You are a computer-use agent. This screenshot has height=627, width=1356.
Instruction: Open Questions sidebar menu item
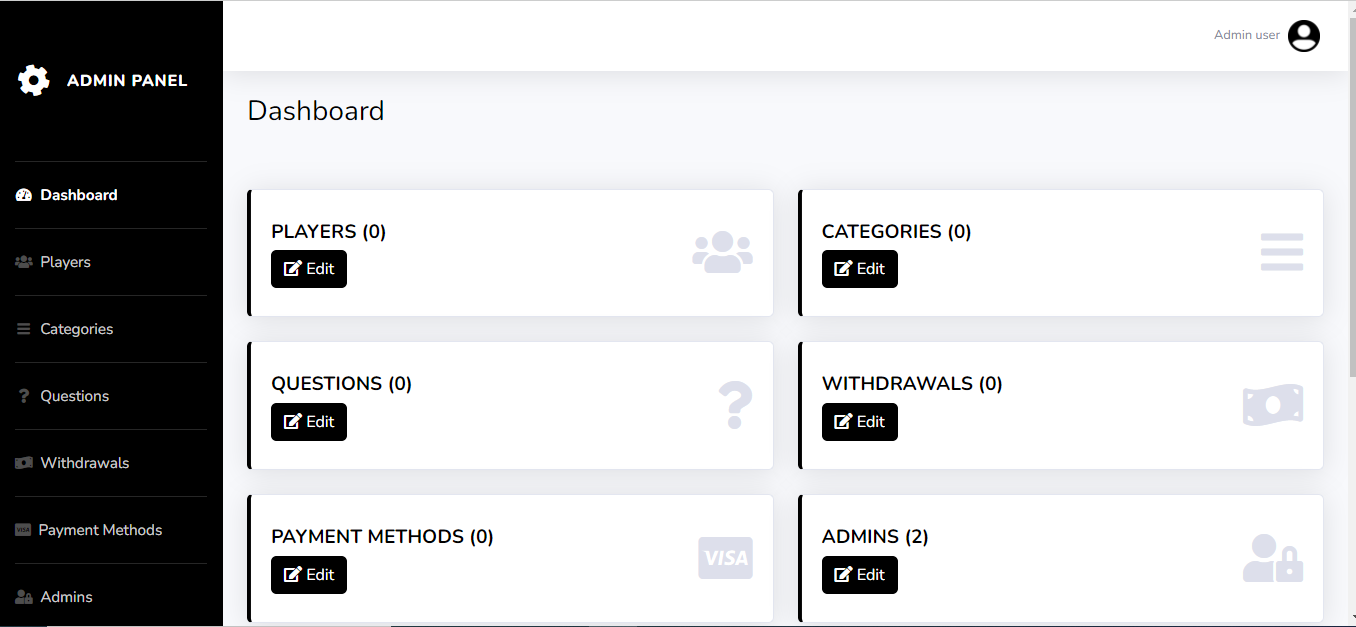coord(74,396)
